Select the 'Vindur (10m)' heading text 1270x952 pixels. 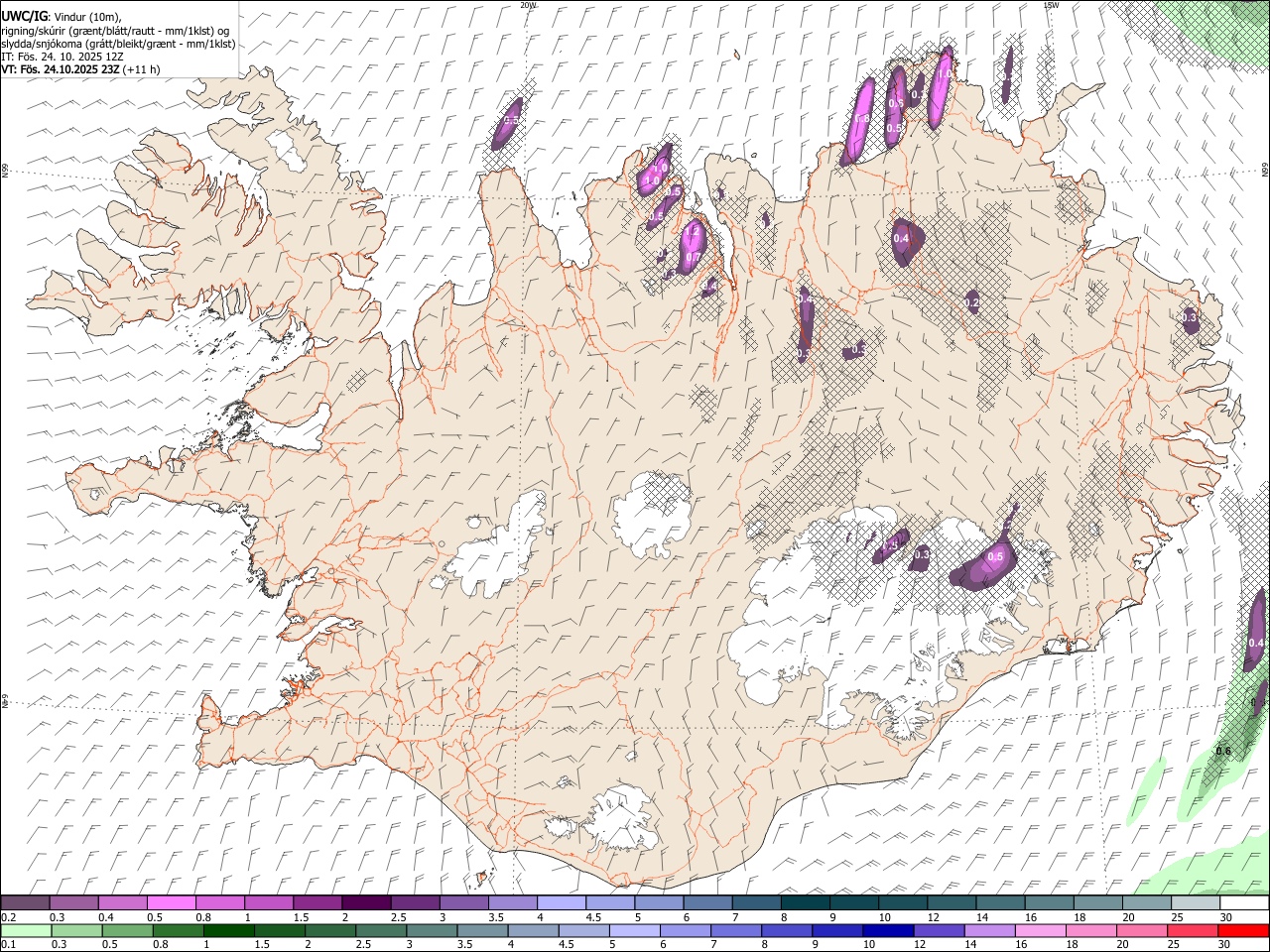[x=86, y=17]
